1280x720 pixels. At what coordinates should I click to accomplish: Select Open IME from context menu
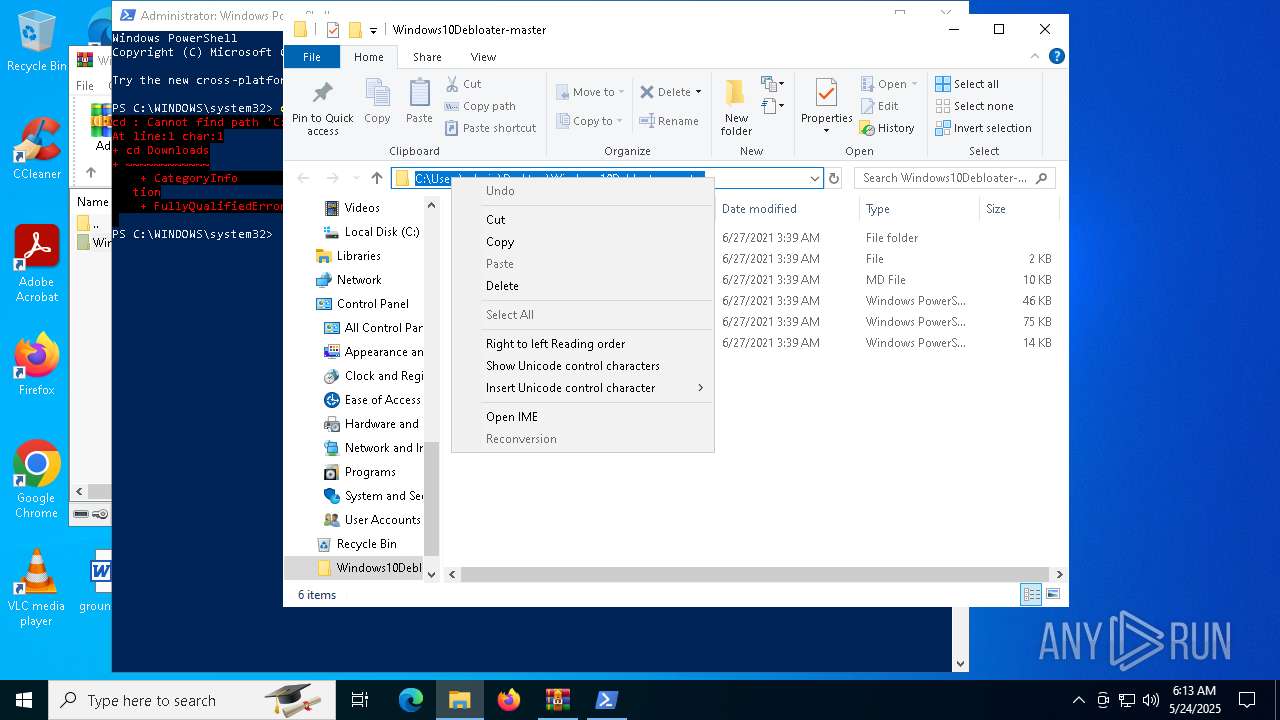[583, 417]
